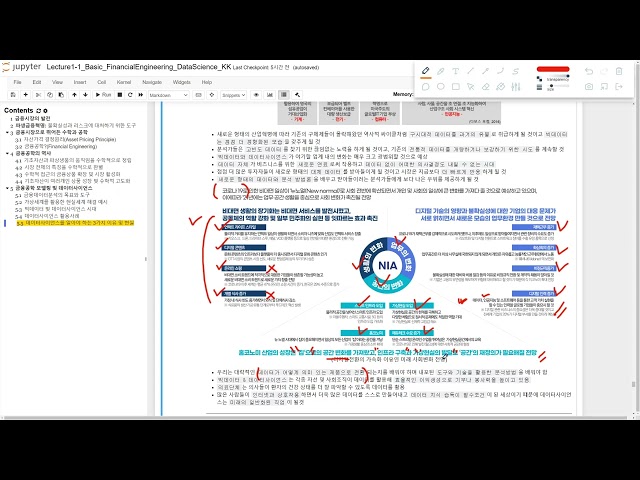The image size is (640, 480).
Task: Collapse section 4 in Contents tree
Action: pyautogui.click(x=7, y=153)
